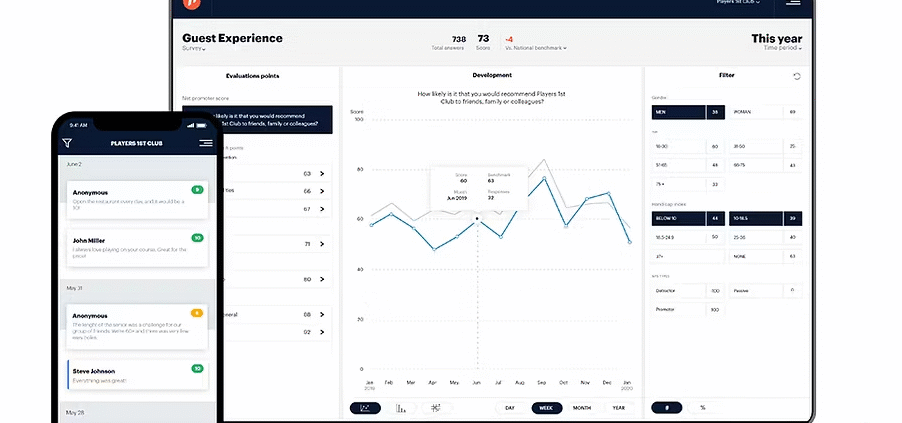The image size is (902, 423).
Task: Select the scatter chart view icon
Action: [435, 408]
